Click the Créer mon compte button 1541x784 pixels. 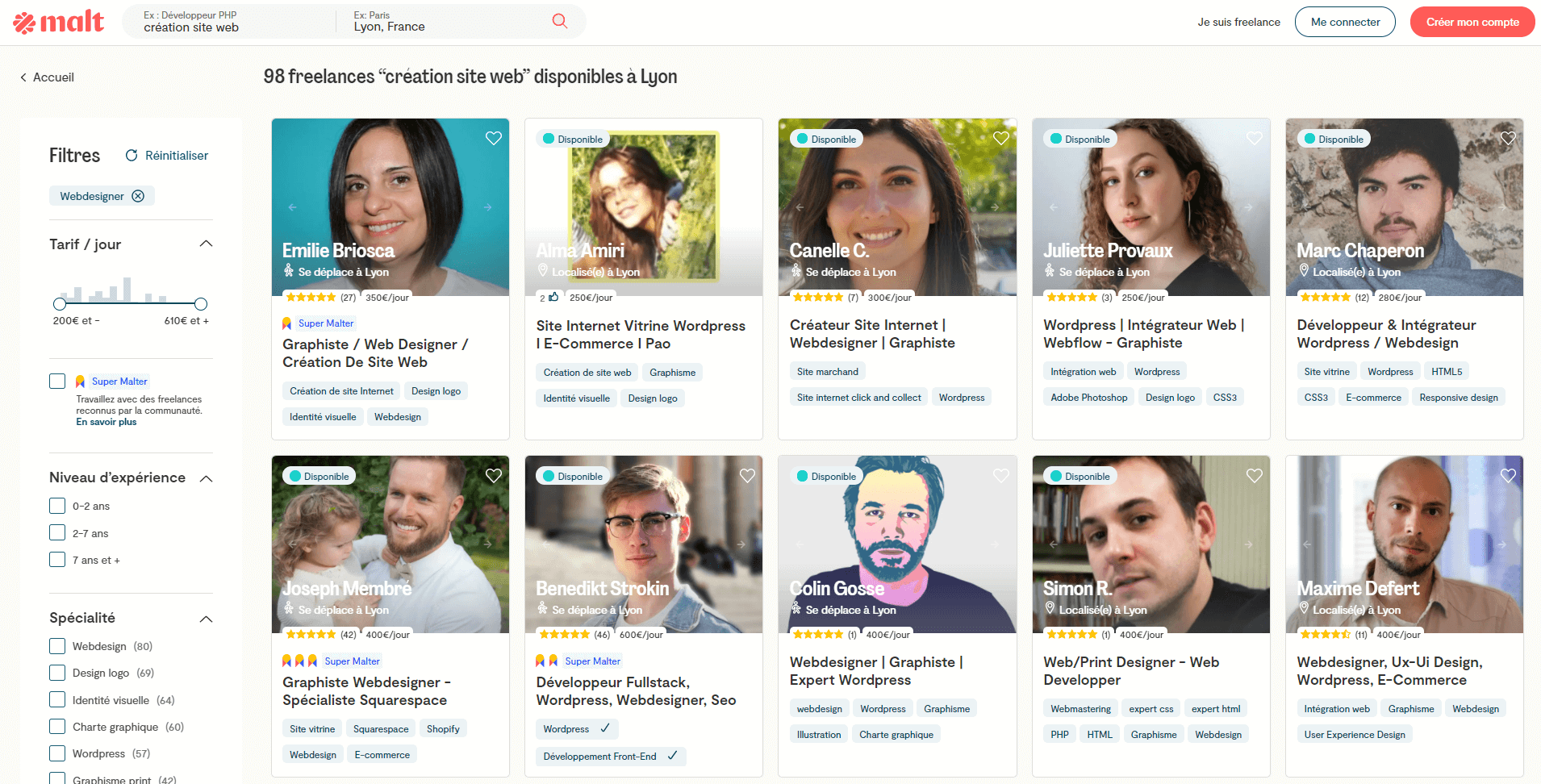tap(1472, 22)
